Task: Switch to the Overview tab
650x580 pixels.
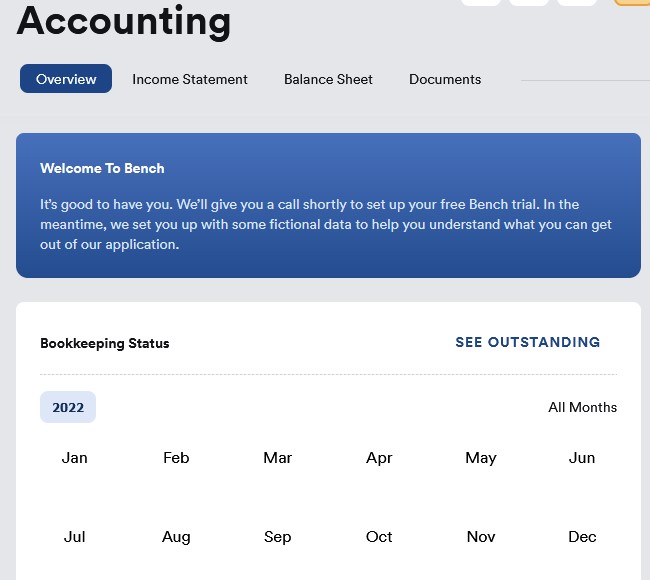Action: 66,79
